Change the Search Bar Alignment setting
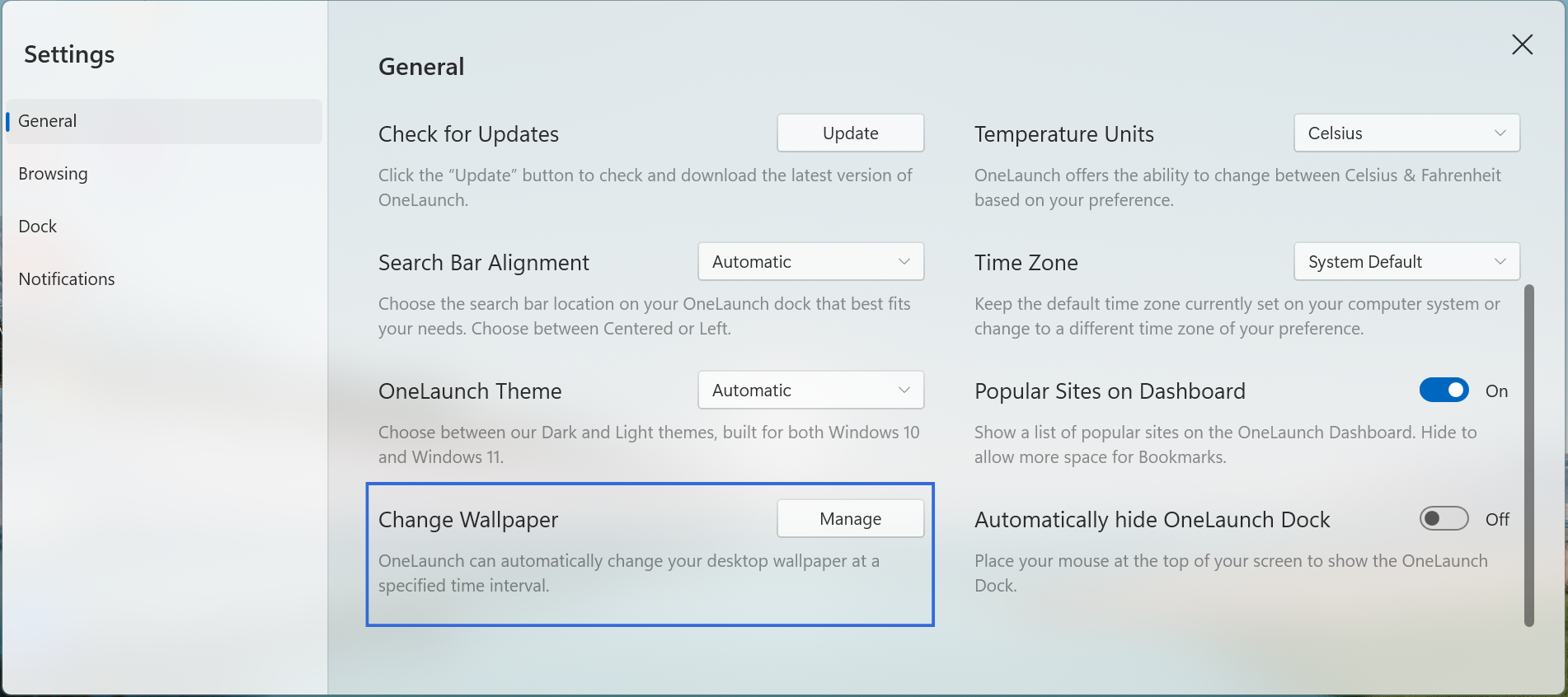This screenshot has height=697, width=1568. coord(810,261)
